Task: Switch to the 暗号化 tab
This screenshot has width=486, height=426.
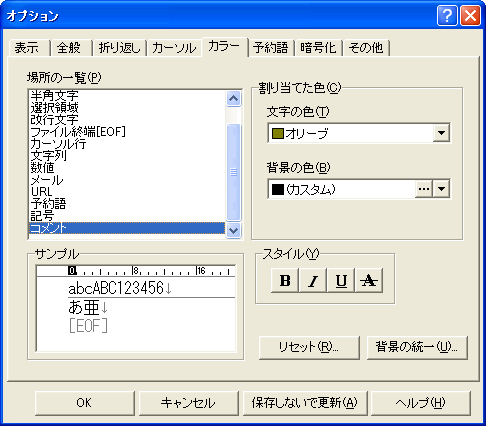Action: [318, 48]
